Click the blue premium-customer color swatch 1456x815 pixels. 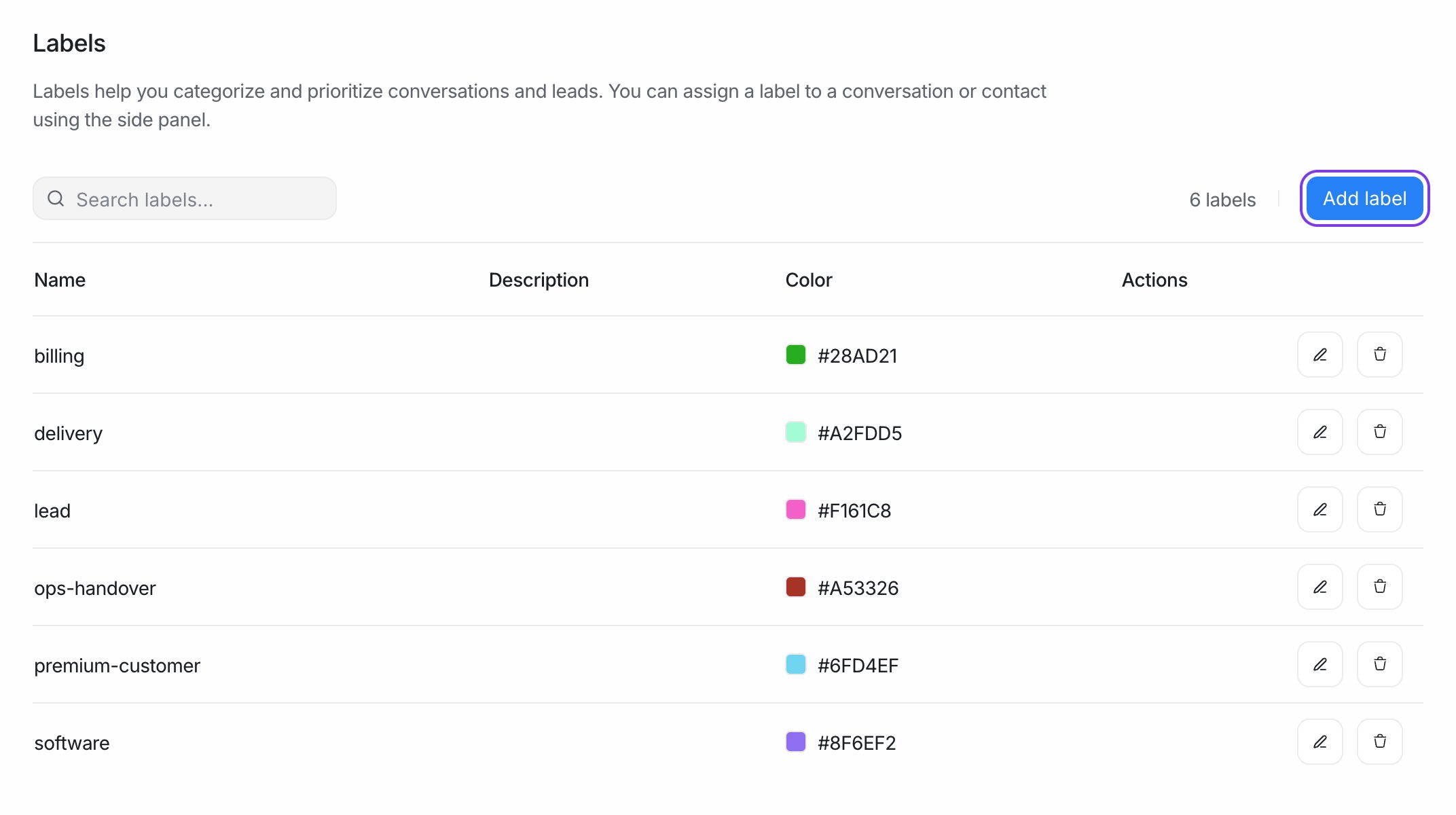(795, 664)
